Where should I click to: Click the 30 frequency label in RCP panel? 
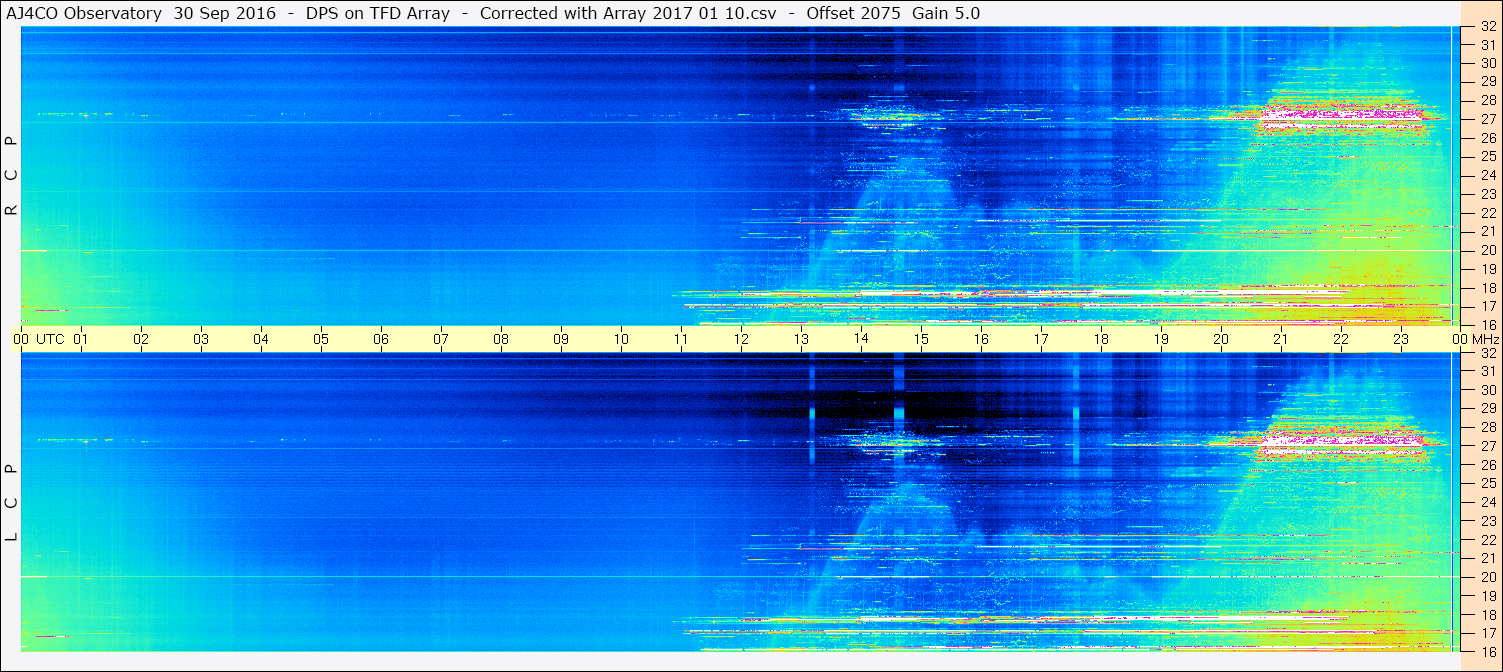tap(1487, 62)
